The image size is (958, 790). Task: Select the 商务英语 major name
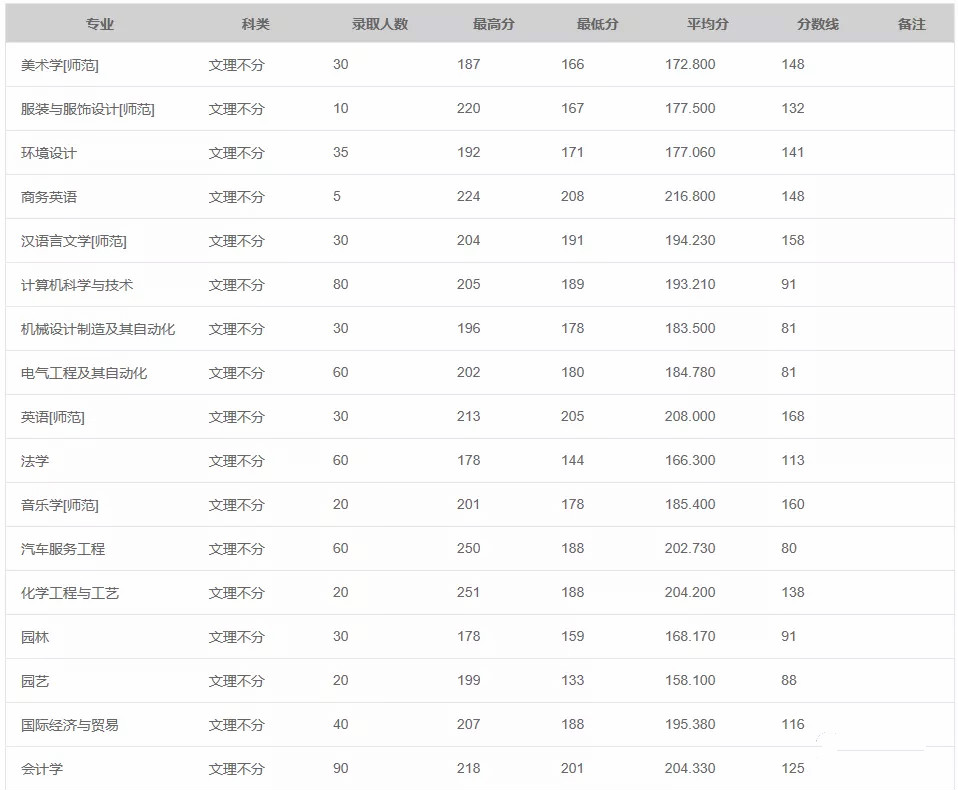click(49, 197)
